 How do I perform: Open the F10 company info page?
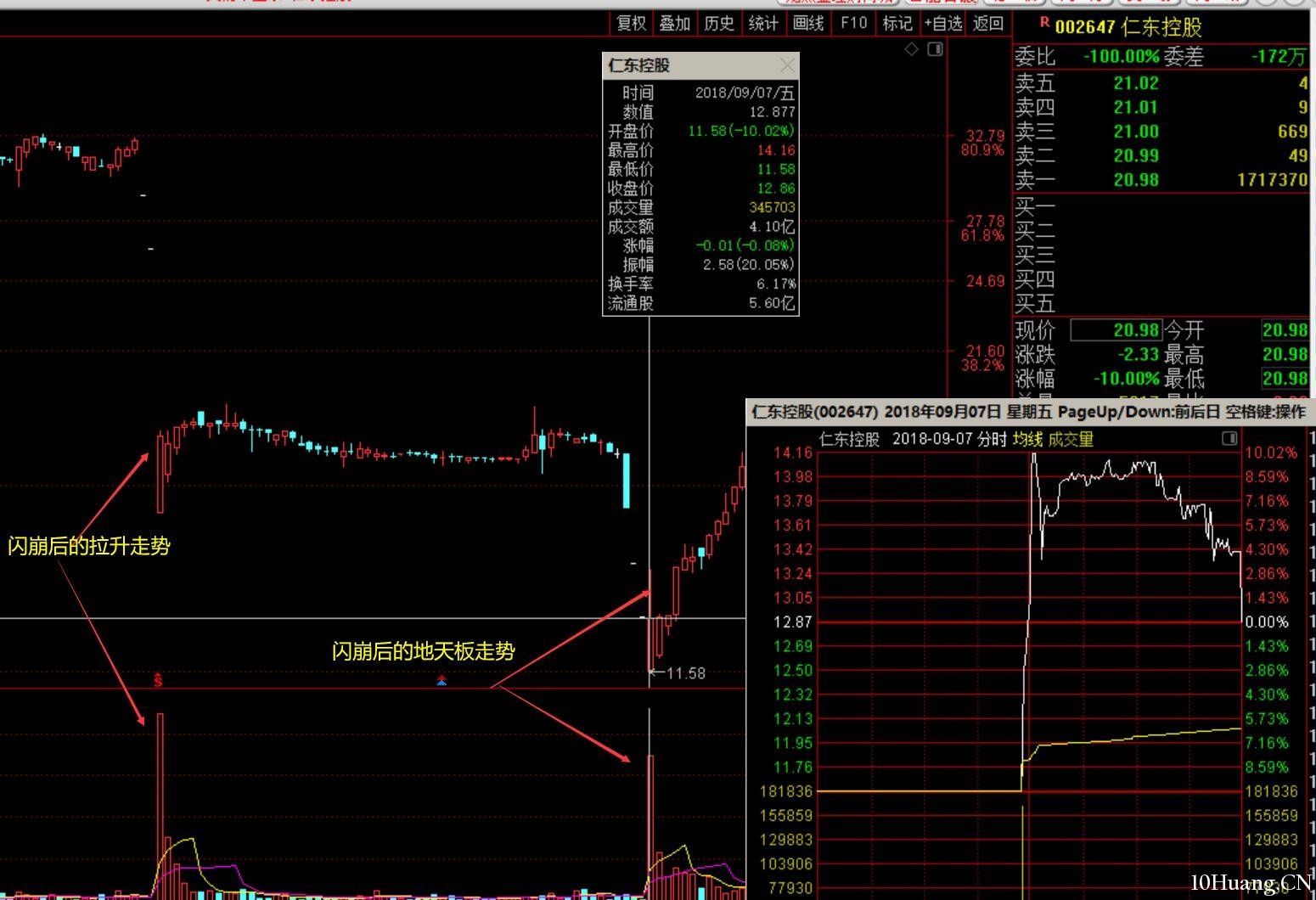(x=853, y=23)
